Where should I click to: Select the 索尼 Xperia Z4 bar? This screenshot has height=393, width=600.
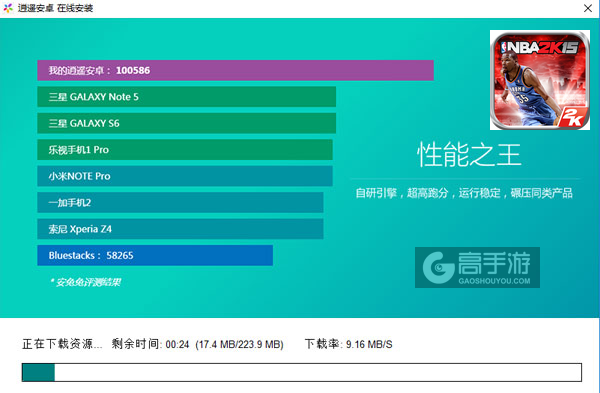[x=180, y=229]
